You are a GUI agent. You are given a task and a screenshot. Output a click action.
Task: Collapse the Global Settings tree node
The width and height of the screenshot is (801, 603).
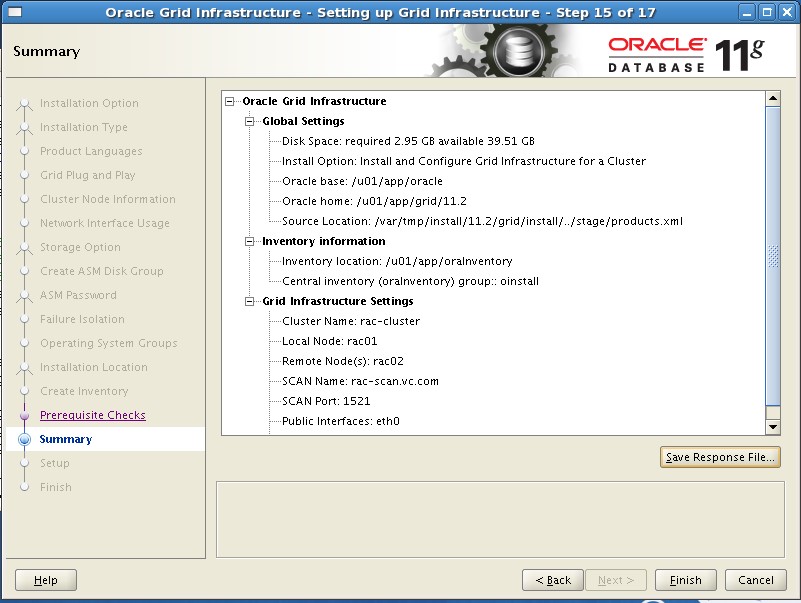click(249, 121)
